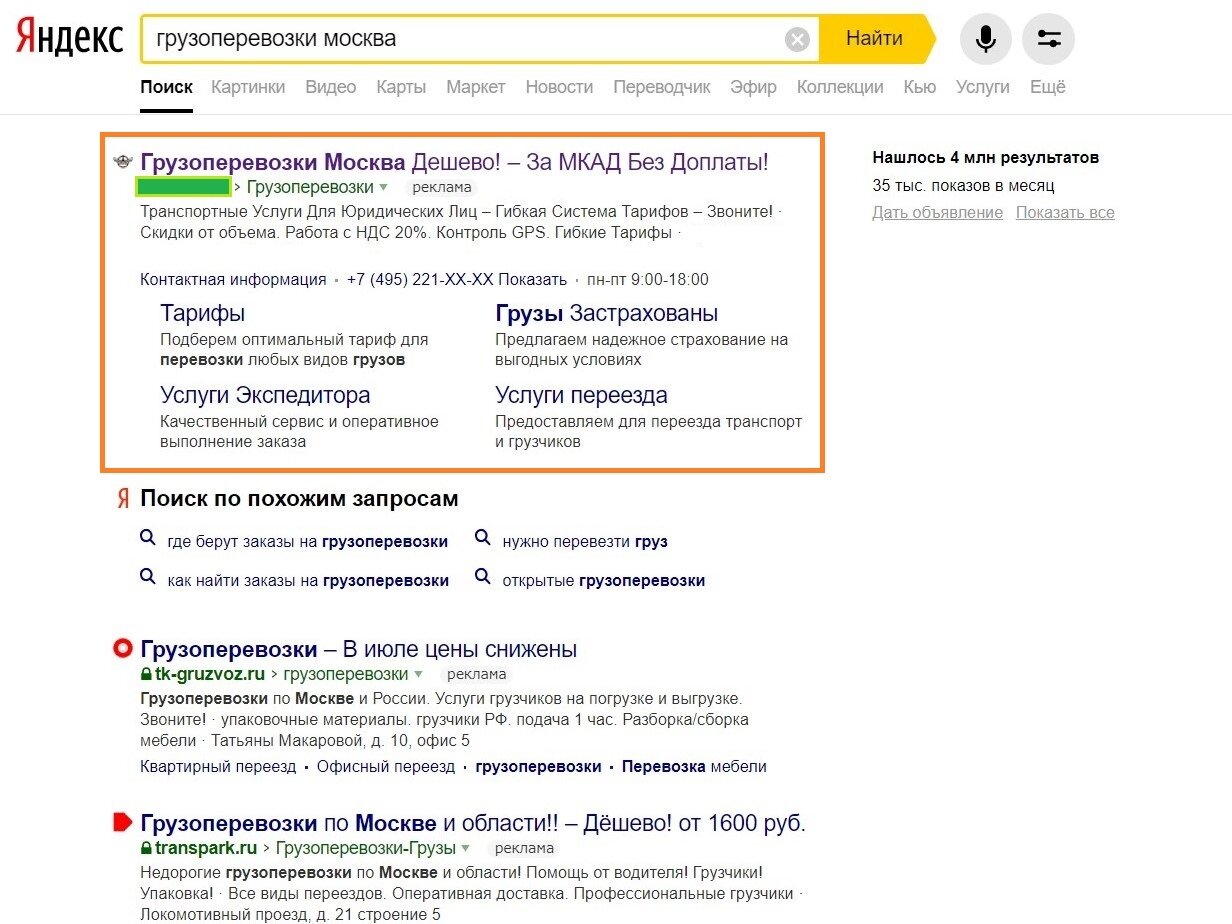The width and height of the screenshot is (1232, 924).
Task: Click the Дать объявление link
Action: [937, 213]
